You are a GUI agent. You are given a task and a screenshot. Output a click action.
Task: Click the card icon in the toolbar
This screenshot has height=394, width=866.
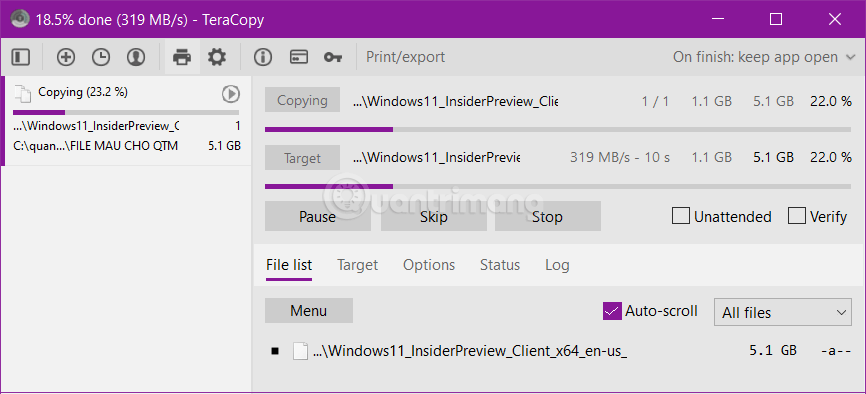click(x=299, y=57)
